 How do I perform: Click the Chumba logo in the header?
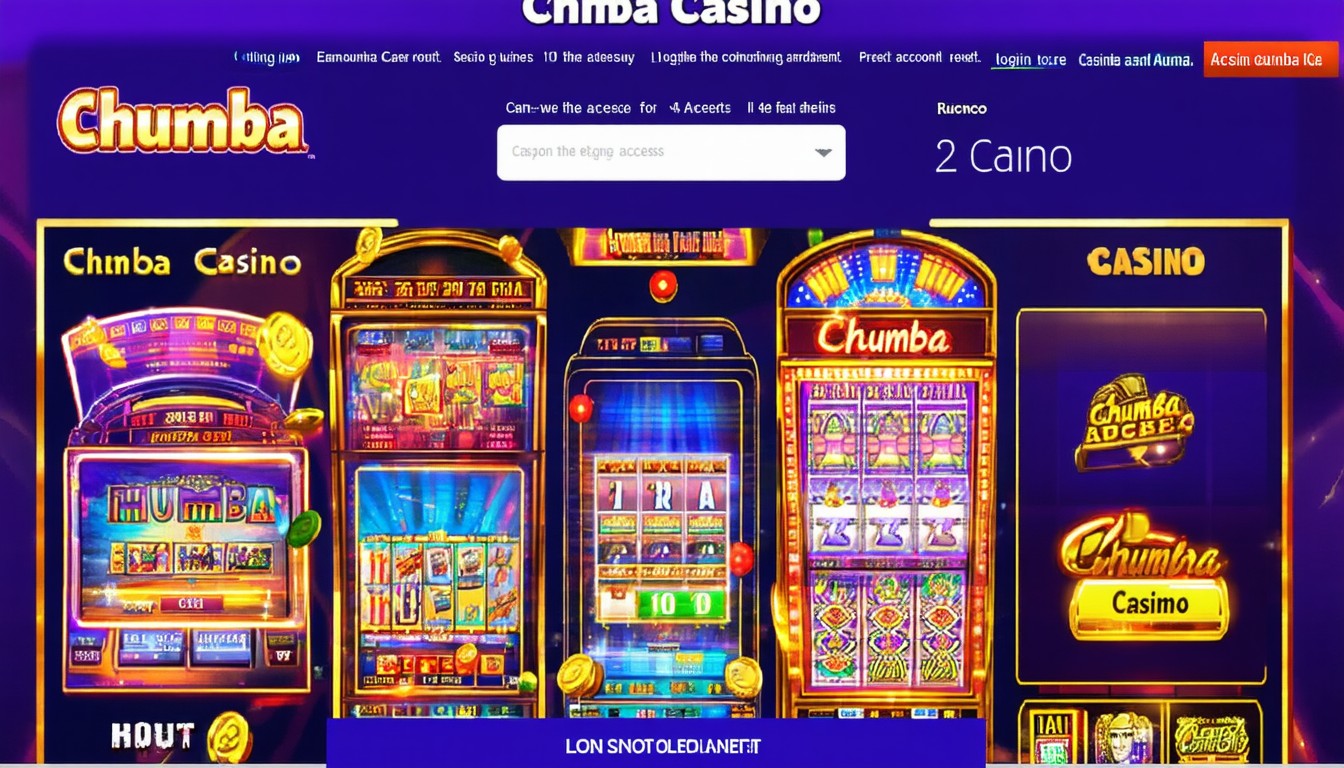183,121
